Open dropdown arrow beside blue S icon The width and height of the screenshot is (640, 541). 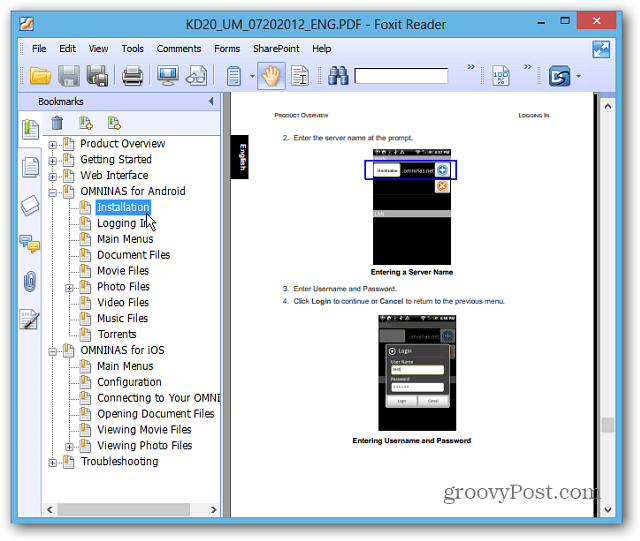tap(578, 76)
